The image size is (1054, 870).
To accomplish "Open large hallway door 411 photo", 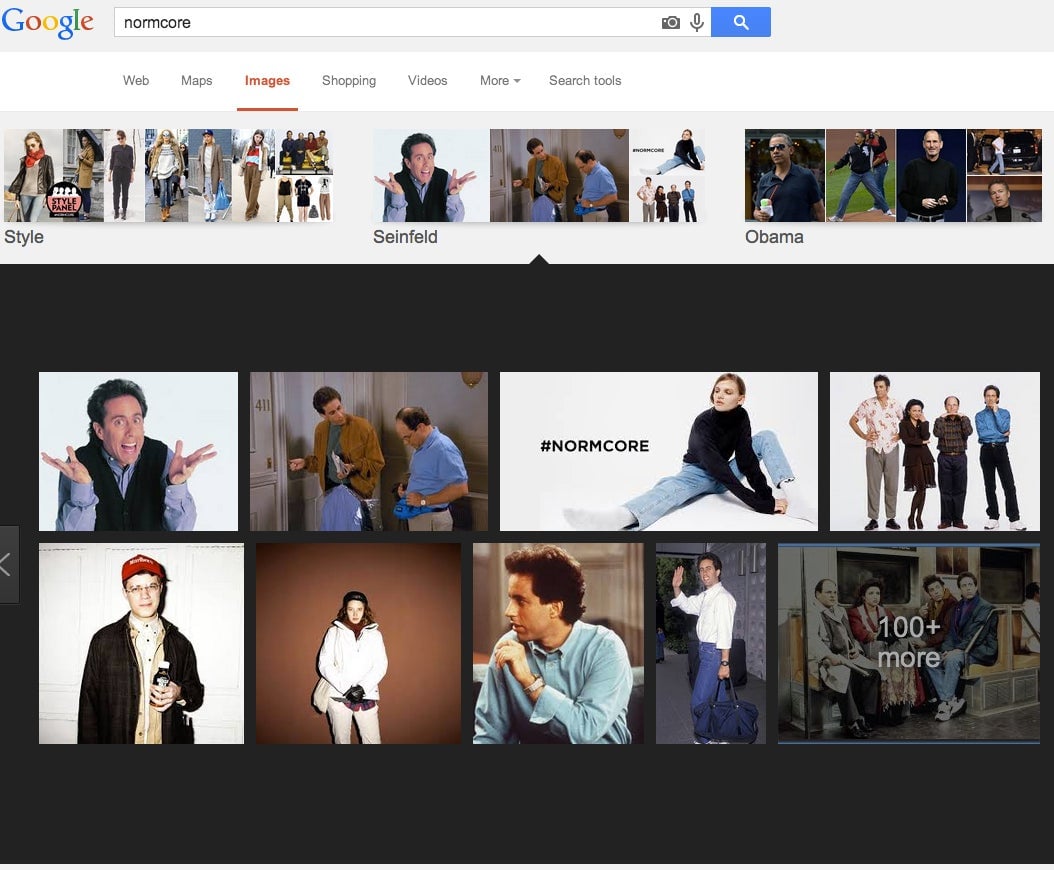I will (x=369, y=451).
